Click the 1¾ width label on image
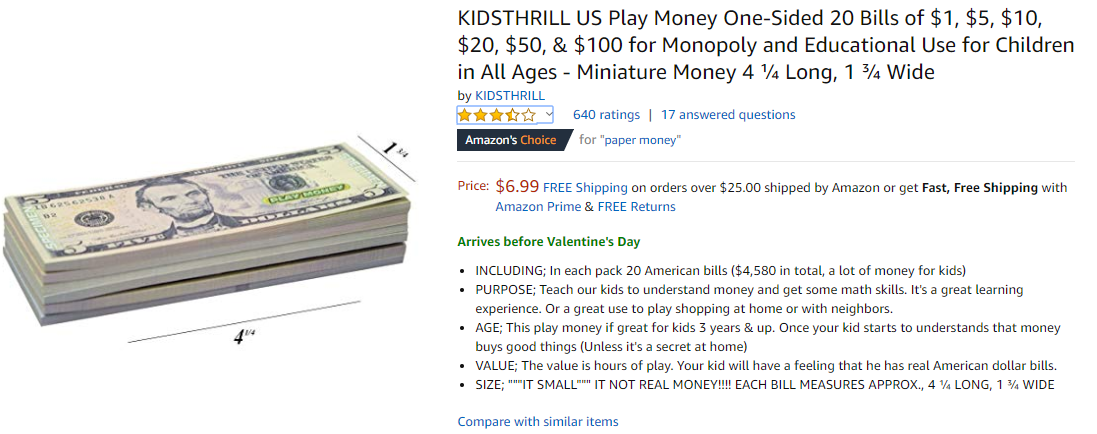Screen dimensions: 1097x434 coord(395,151)
